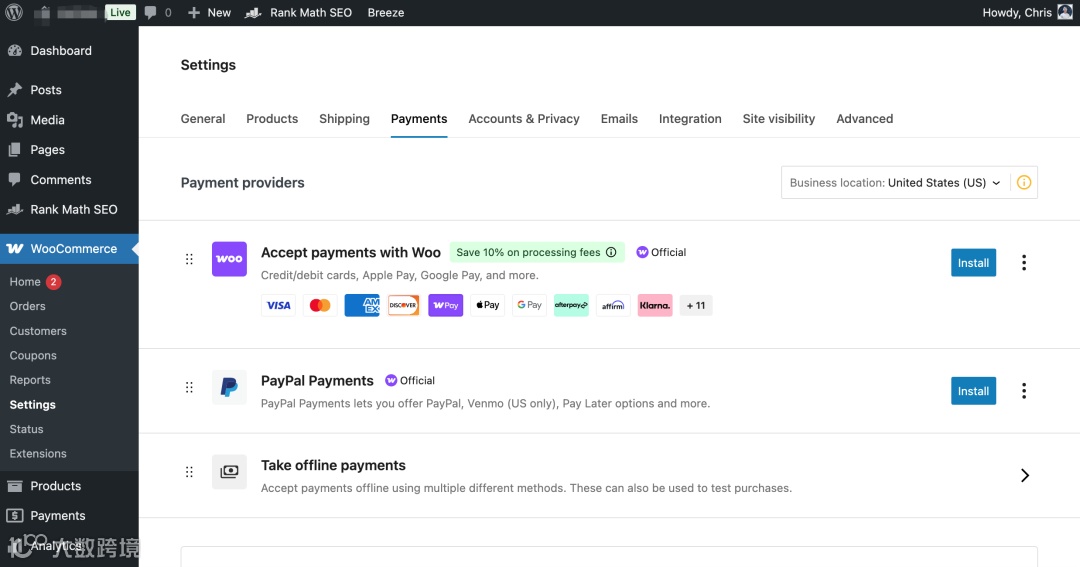Open the Emails tab
1080x567 pixels.
(x=619, y=118)
